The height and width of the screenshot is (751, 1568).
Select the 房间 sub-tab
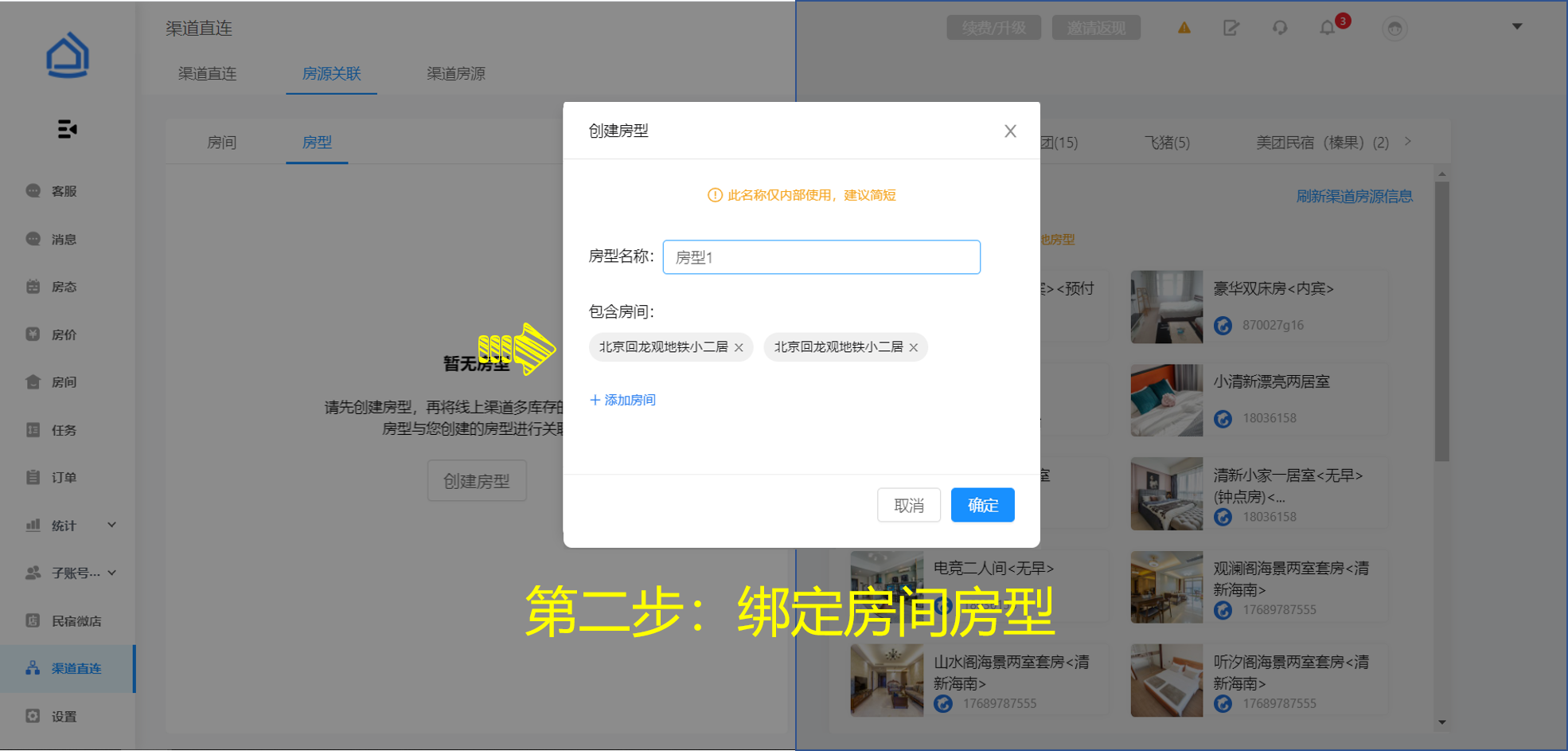222,143
